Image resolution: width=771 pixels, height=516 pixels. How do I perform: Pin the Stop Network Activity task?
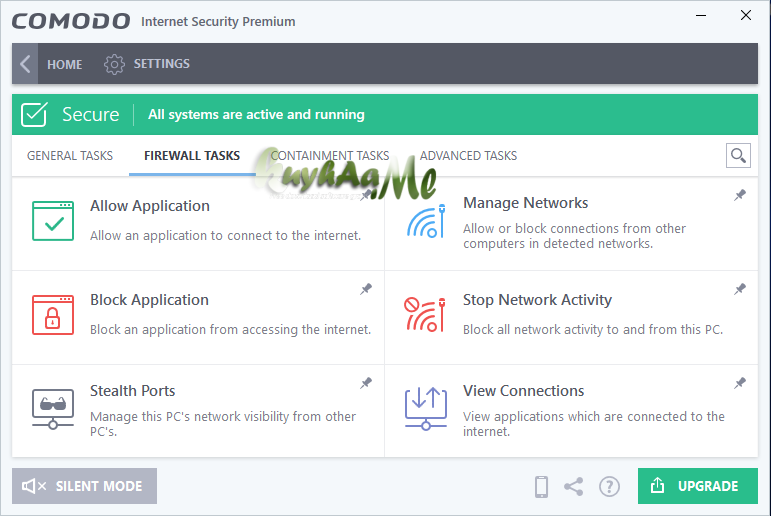click(x=740, y=290)
